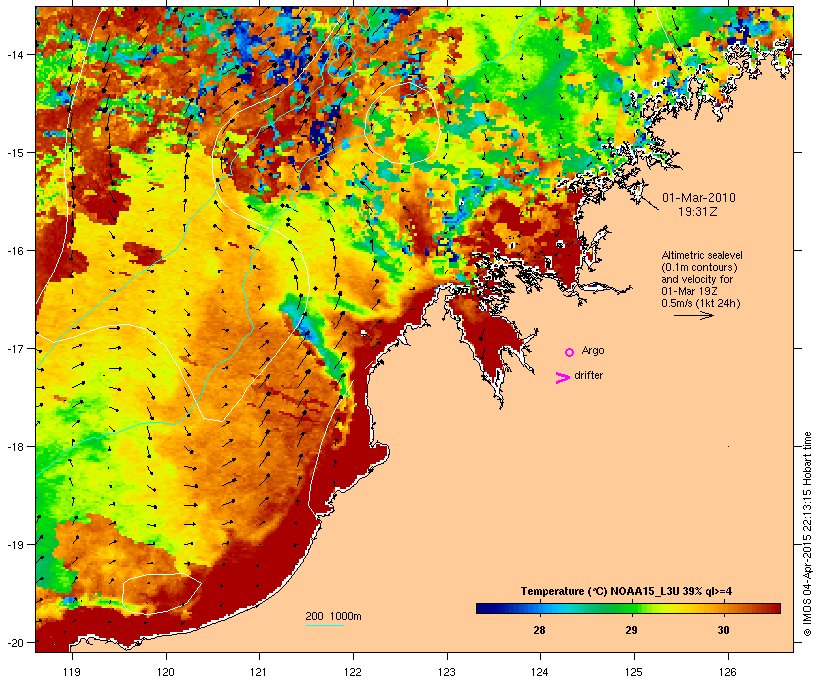Click the latitude label '-20'
820x680 pixels.
coord(15,643)
